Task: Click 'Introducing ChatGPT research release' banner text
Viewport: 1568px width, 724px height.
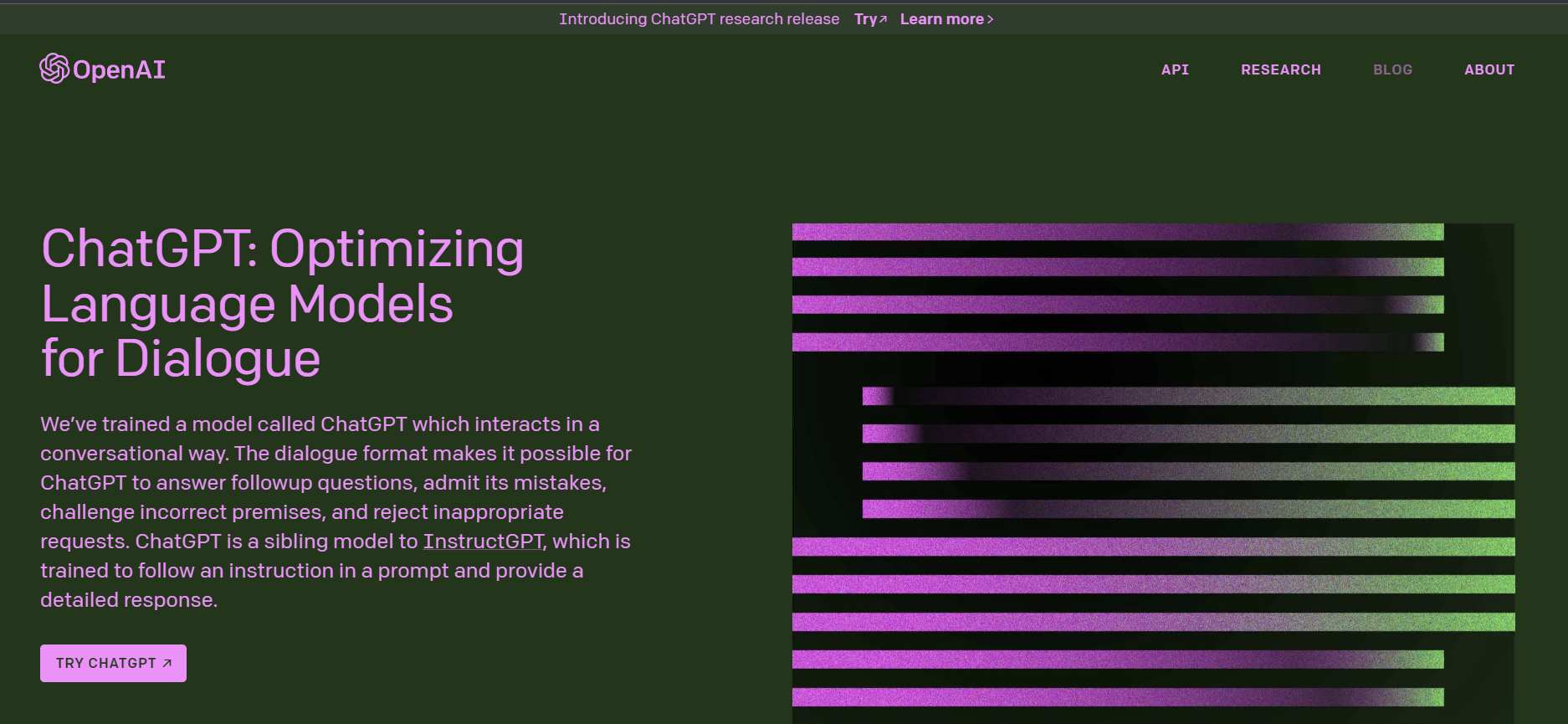Action: click(699, 19)
